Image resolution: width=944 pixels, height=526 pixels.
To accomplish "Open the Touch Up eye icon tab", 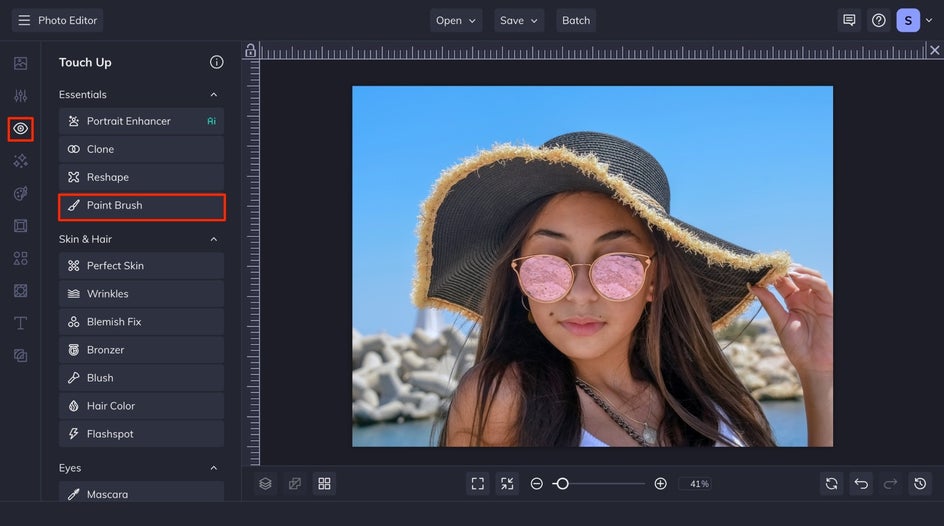I will click(x=20, y=129).
